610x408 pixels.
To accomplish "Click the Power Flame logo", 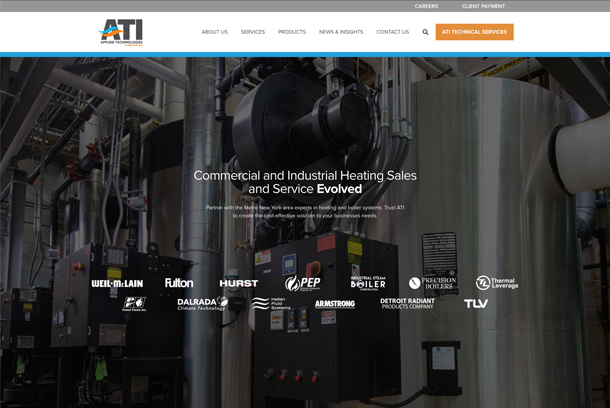I will click(x=135, y=304).
